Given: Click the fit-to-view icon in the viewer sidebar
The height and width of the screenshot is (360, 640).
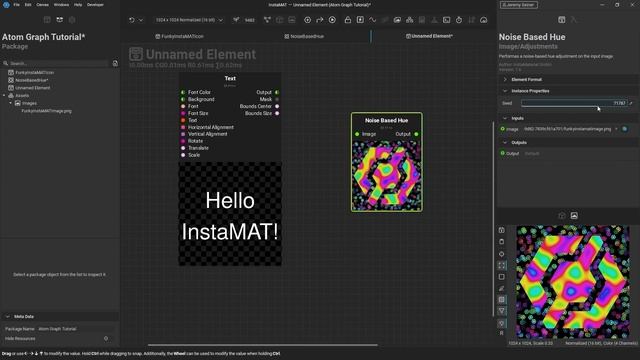Looking at the screenshot, I should [x=502, y=265].
